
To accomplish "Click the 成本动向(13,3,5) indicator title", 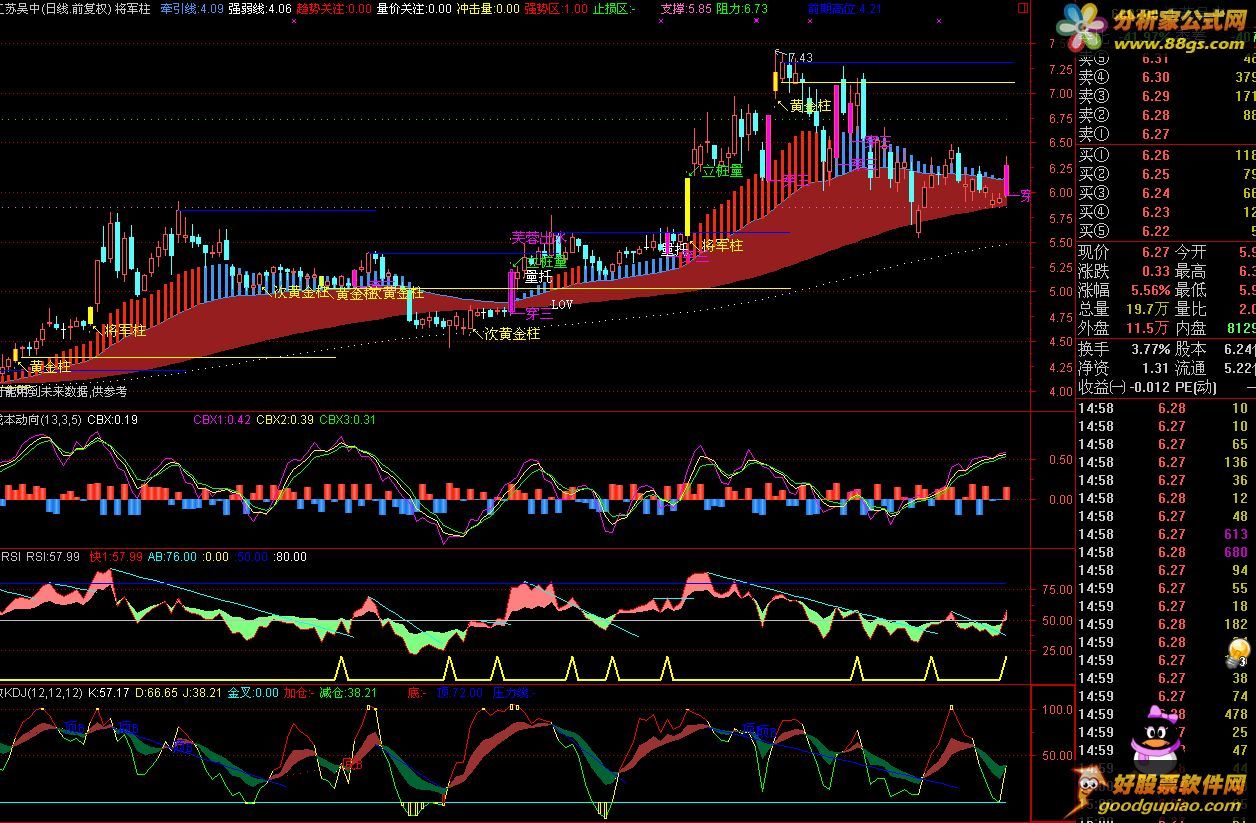I will 41,420.
